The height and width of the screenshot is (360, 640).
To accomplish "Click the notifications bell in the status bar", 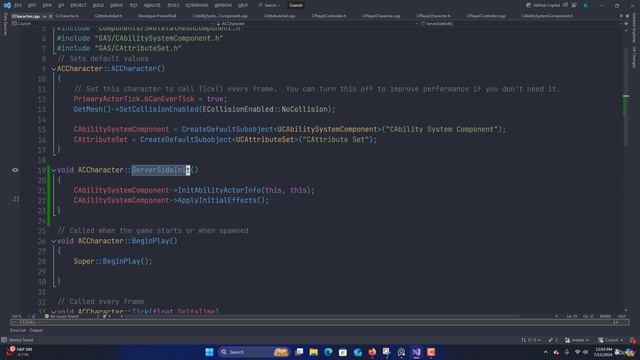I will (633, 340).
